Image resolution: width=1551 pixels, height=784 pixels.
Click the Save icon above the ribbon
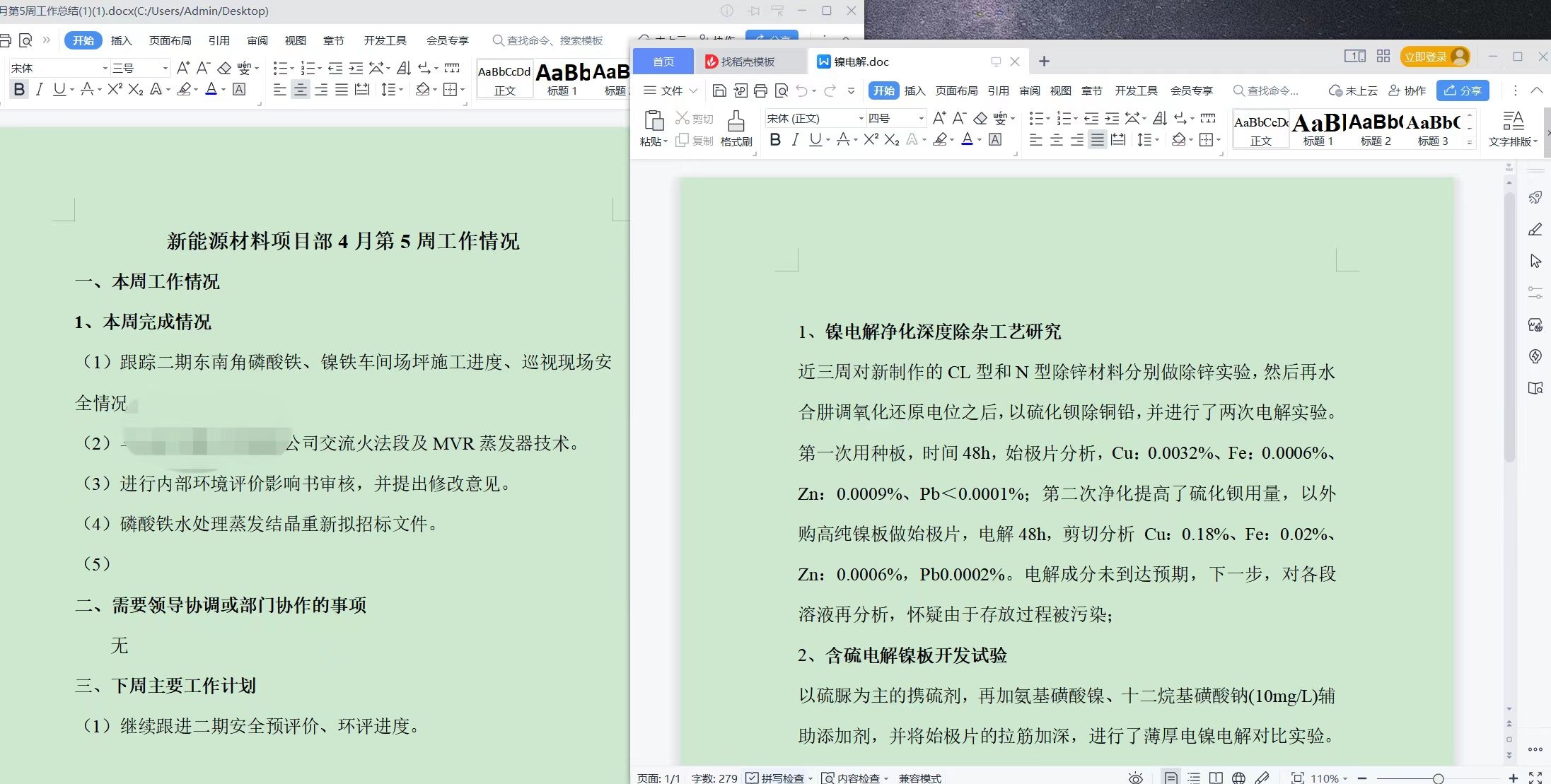tap(719, 90)
